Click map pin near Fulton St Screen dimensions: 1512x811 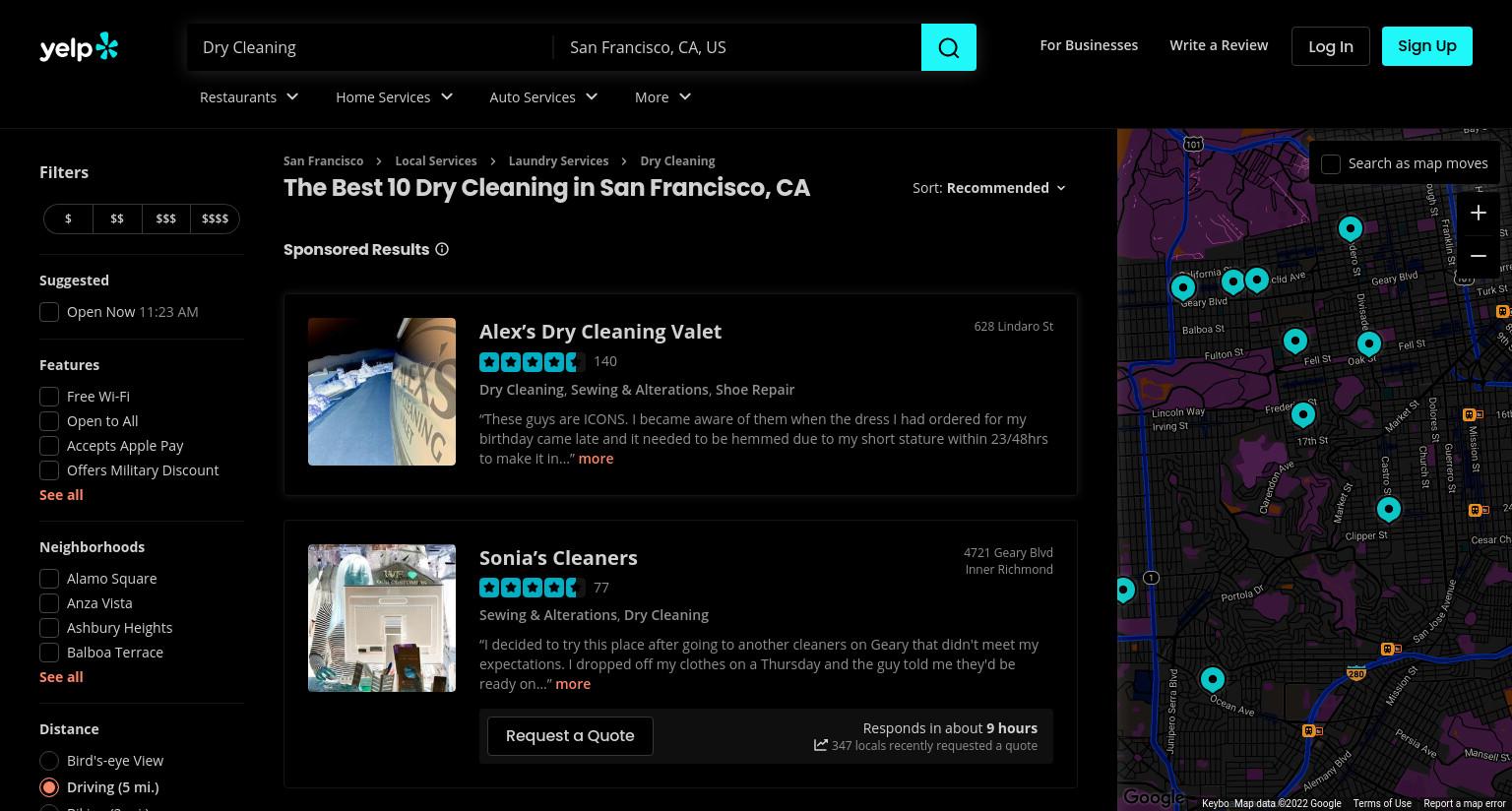[1295, 341]
